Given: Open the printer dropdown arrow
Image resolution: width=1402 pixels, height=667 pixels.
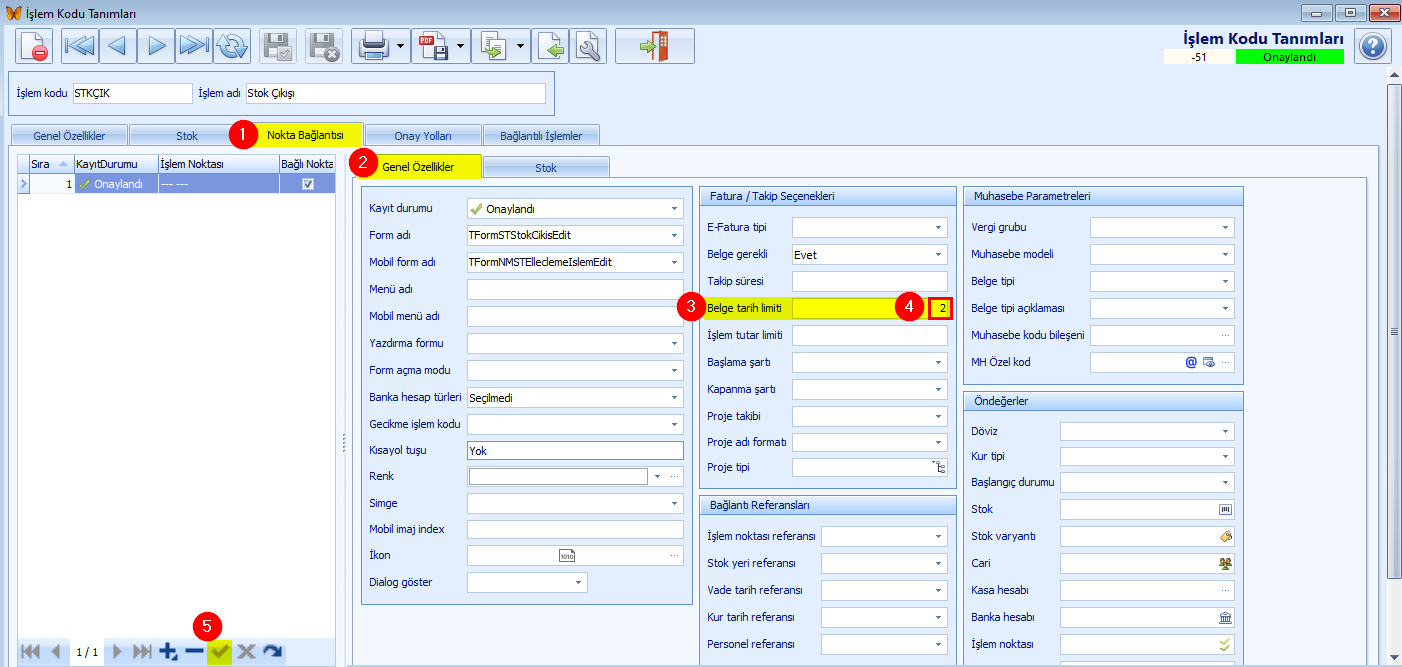Looking at the screenshot, I should point(401,47).
